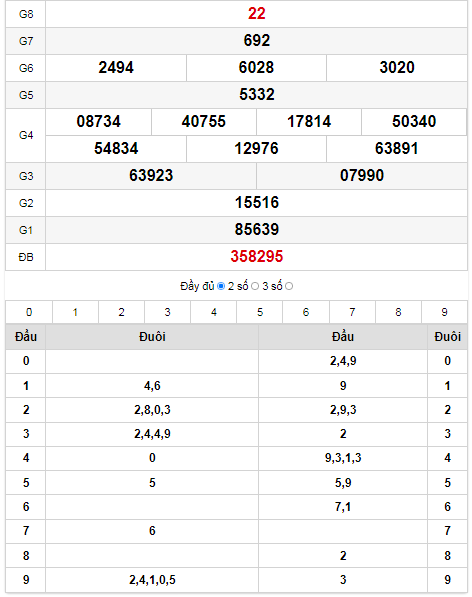The height and width of the screenshot is (597, 472).
Task: Pick digit filter 5
Action: pyautogui.click(x=260, y=312)
